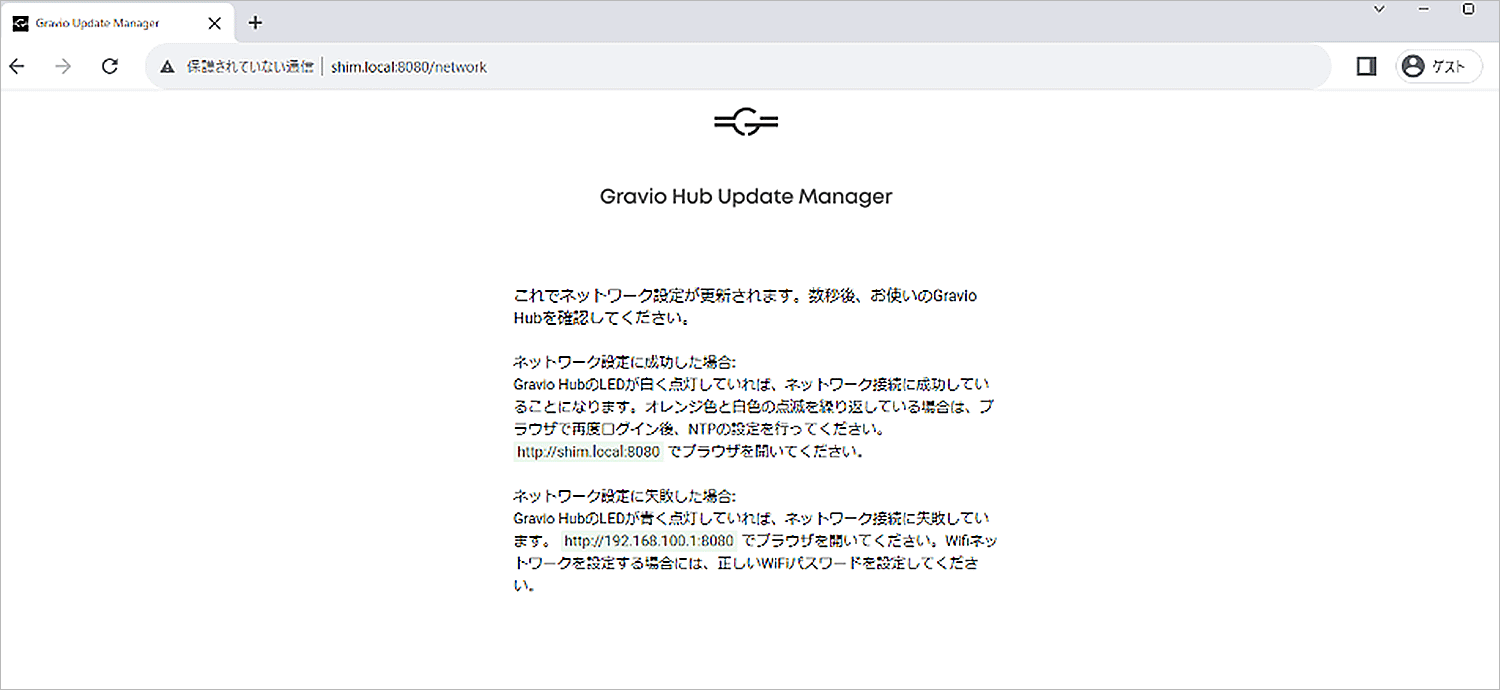Close the Gravio Update Manager tab
Screen dimensions: 1500x690
click(x=214, y=23)
